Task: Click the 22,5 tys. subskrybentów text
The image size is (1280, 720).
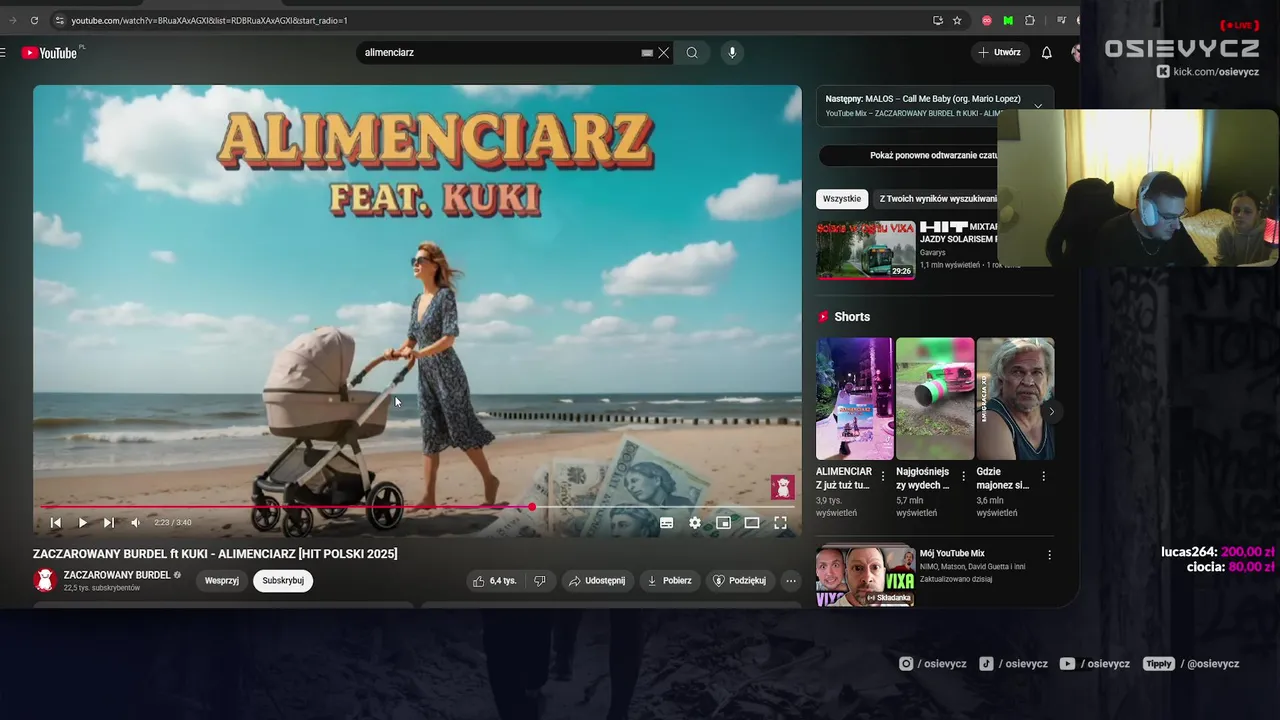Action: click(102, 588)
